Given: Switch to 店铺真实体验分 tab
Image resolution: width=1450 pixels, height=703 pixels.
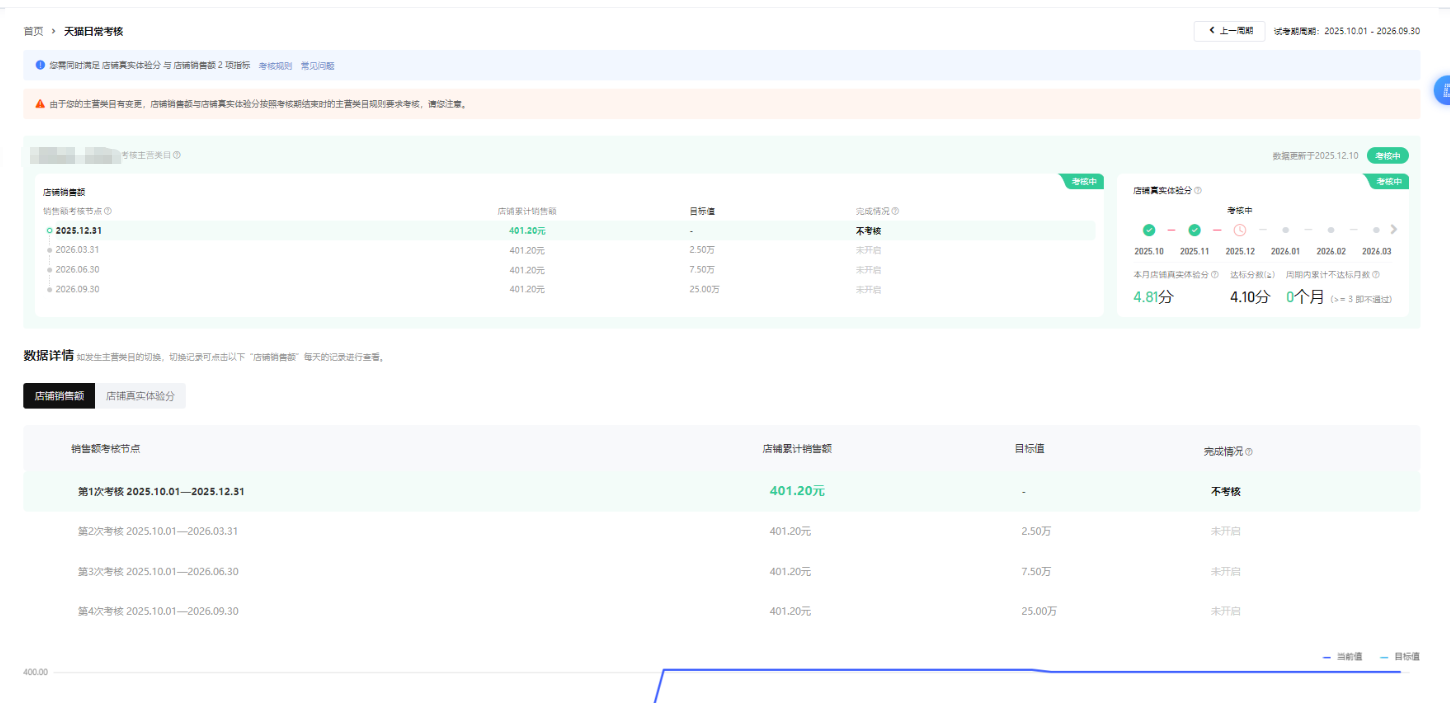Looking at the screenshot, I should (x=140, y=396).
